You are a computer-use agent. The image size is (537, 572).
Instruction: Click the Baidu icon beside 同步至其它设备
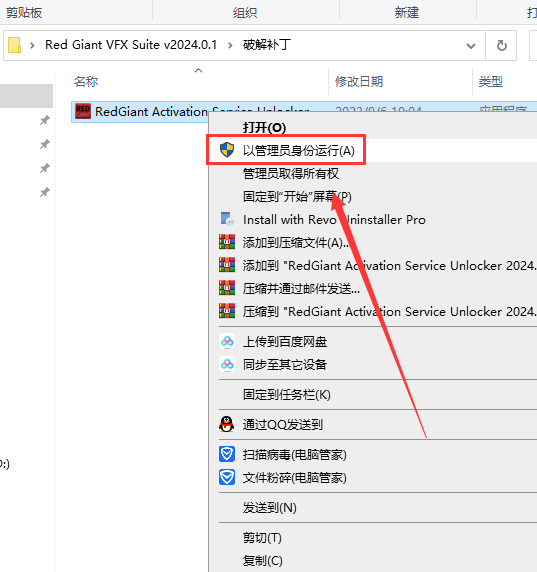click(x=227, y=364)
